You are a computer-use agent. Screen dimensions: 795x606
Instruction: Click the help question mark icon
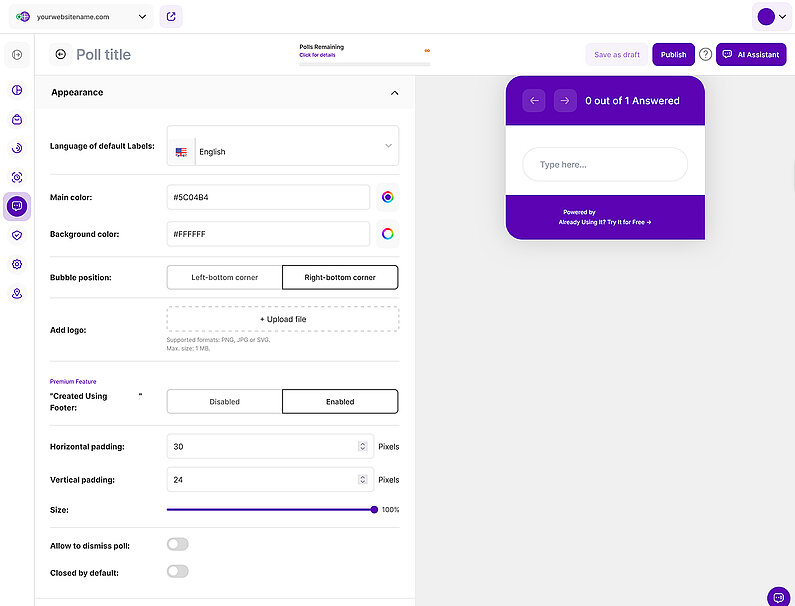[705, 54]
